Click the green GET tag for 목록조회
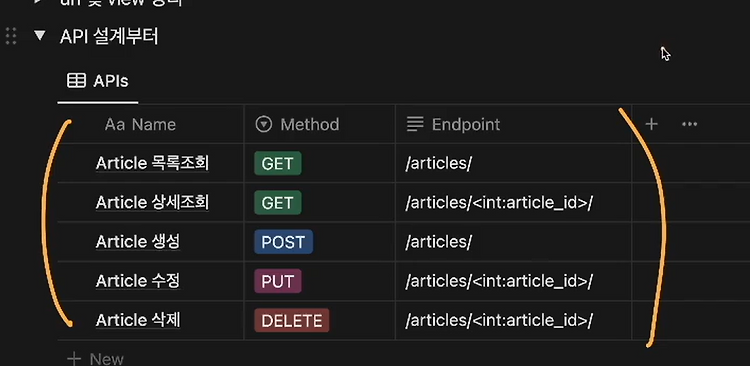 click(278, 164)
